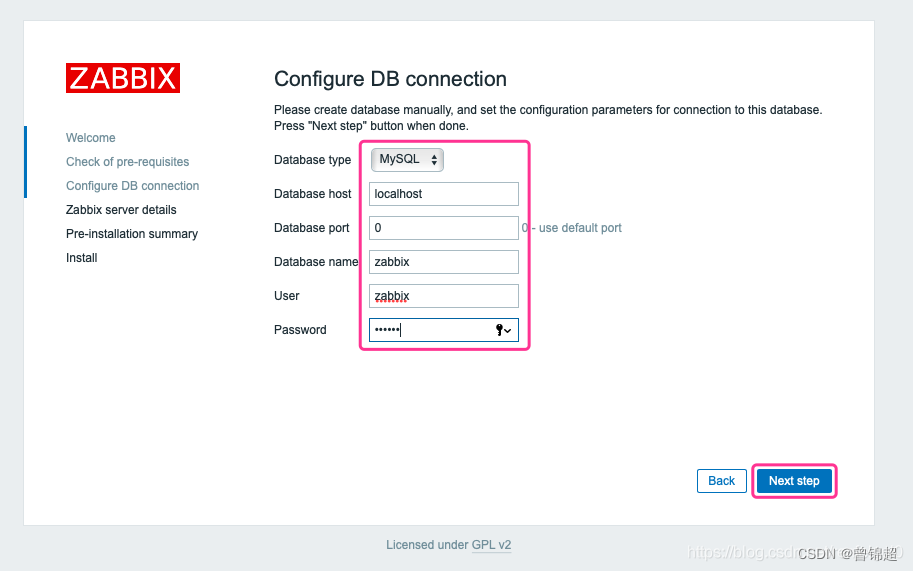Image resolution: width=913 pixels, height=571 pixels.
Task: Click the Next step button
Action: [x=794, y=481]
